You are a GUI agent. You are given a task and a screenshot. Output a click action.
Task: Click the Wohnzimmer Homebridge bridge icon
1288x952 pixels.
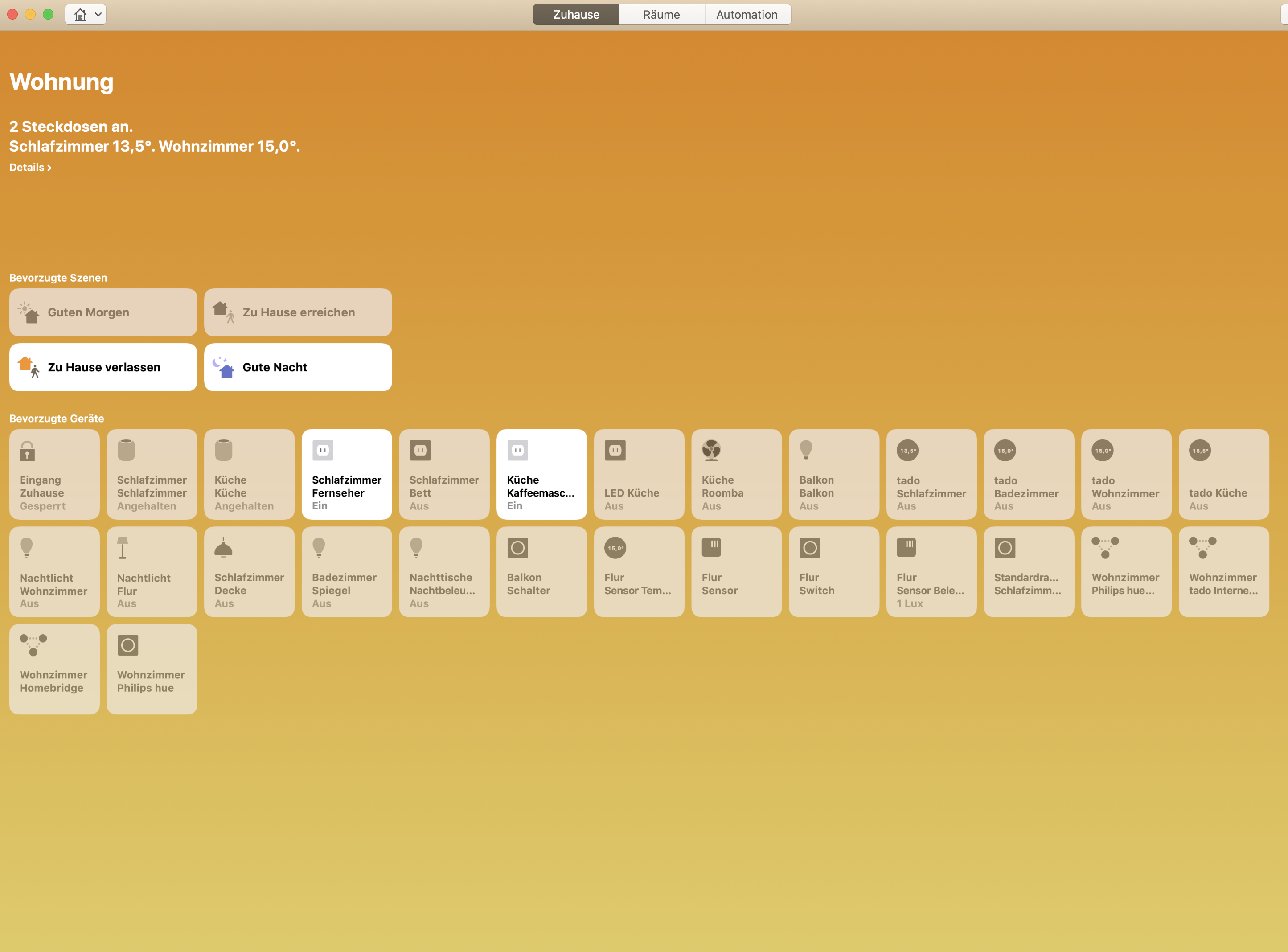pos(33,645)
